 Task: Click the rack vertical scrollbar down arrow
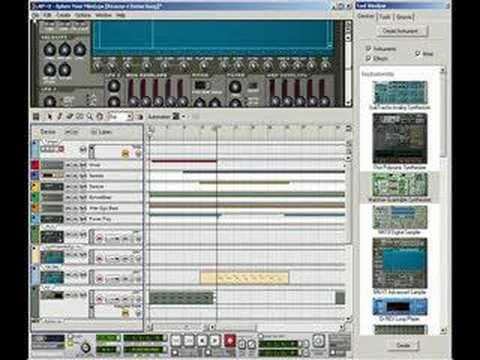click(x=348, y=103)
